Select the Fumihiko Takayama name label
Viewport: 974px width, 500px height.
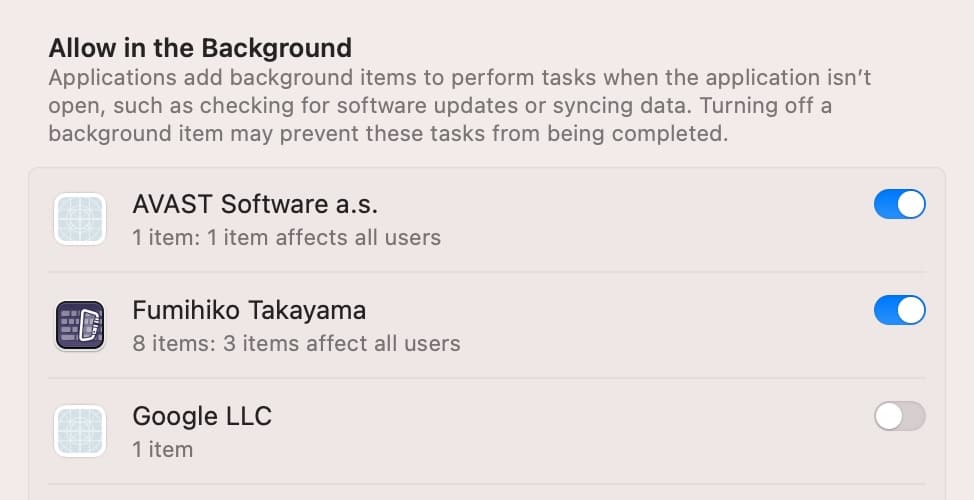[x=249, y=311]
